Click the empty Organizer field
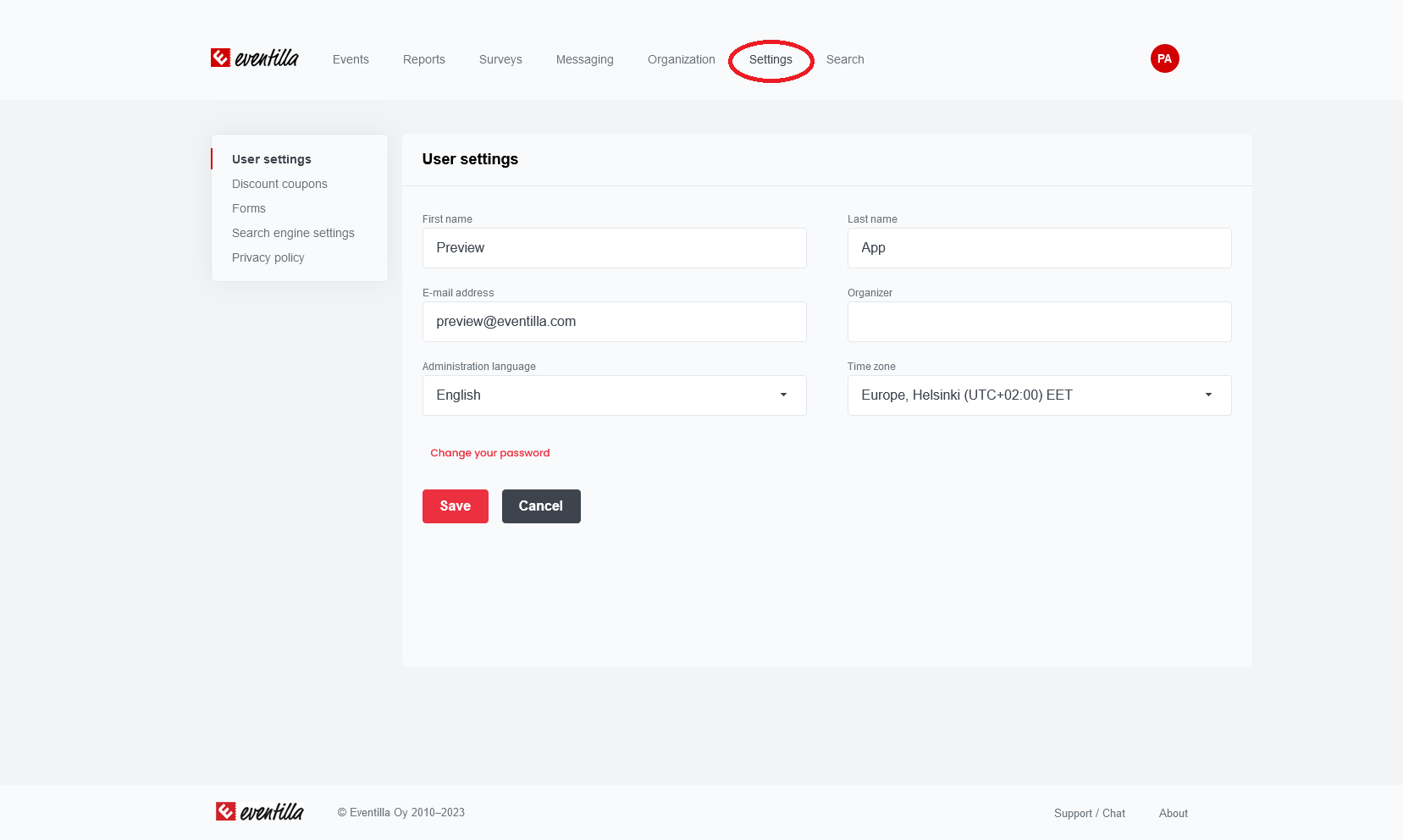The image size is (1403, 840). pyautogui.click(x=1040, y=322)
